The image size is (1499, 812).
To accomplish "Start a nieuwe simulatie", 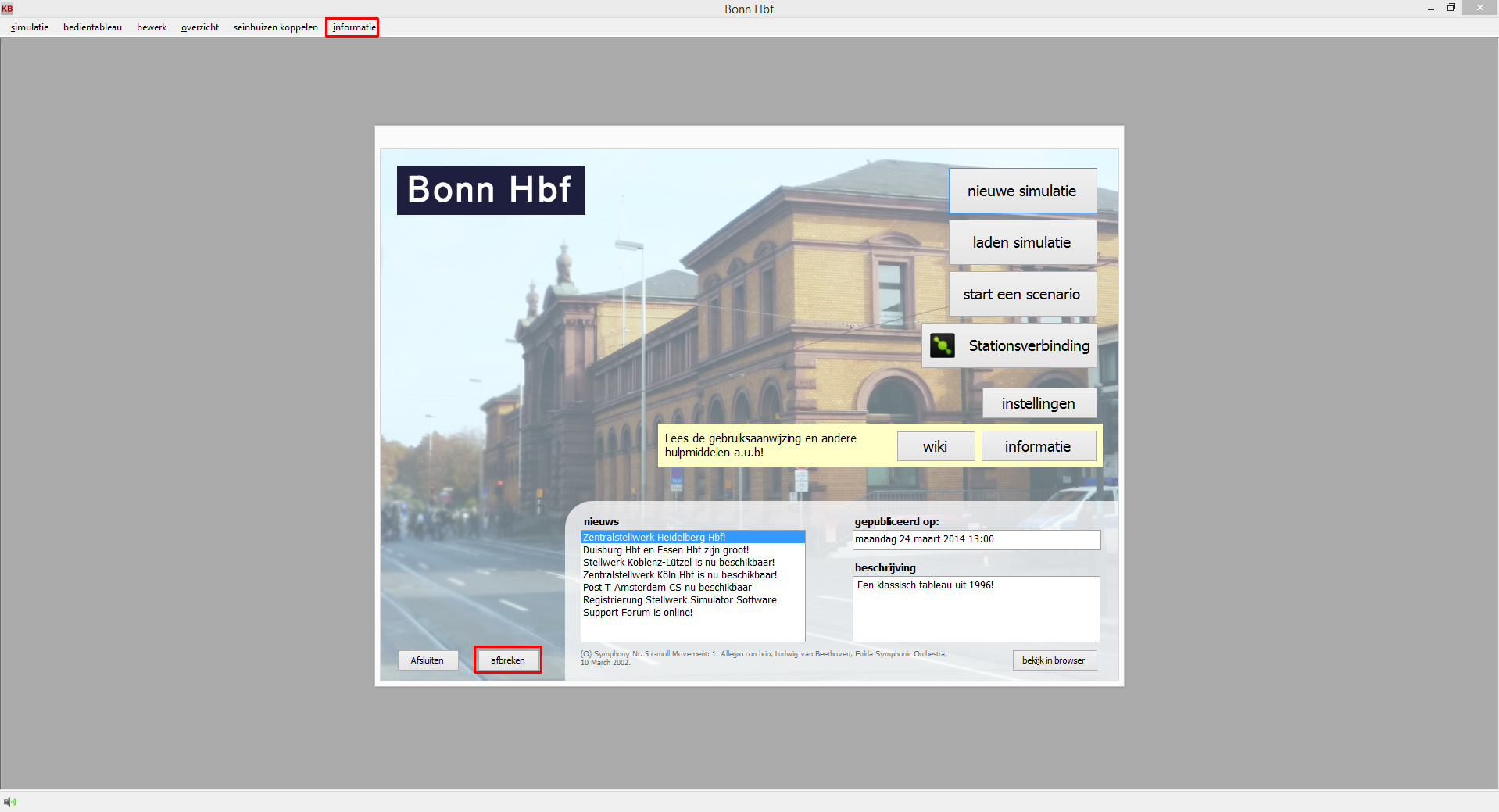I will [1021, 191].
